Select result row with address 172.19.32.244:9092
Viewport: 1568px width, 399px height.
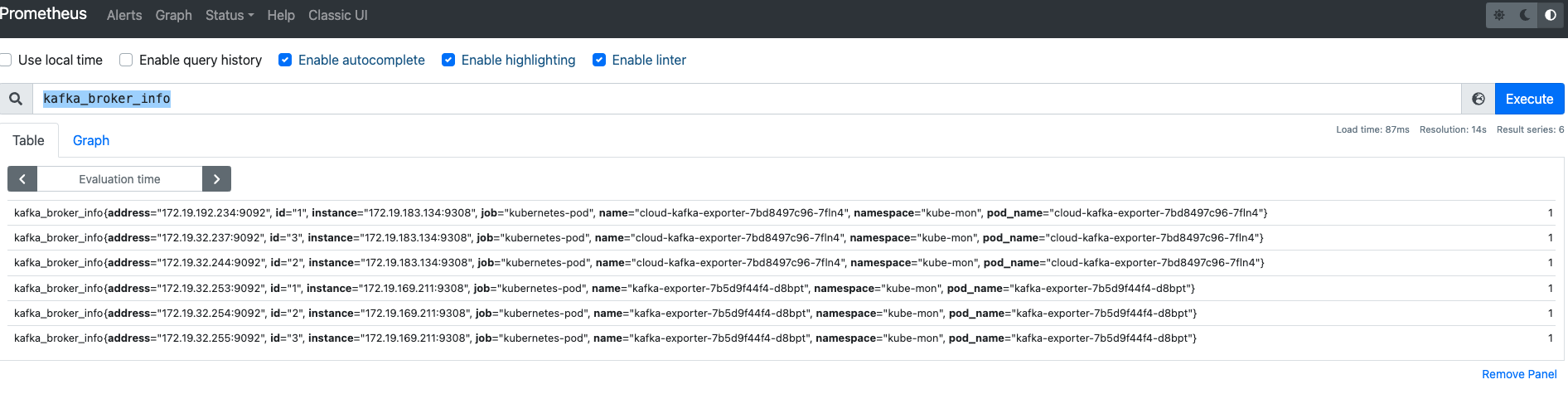point(782,263)
